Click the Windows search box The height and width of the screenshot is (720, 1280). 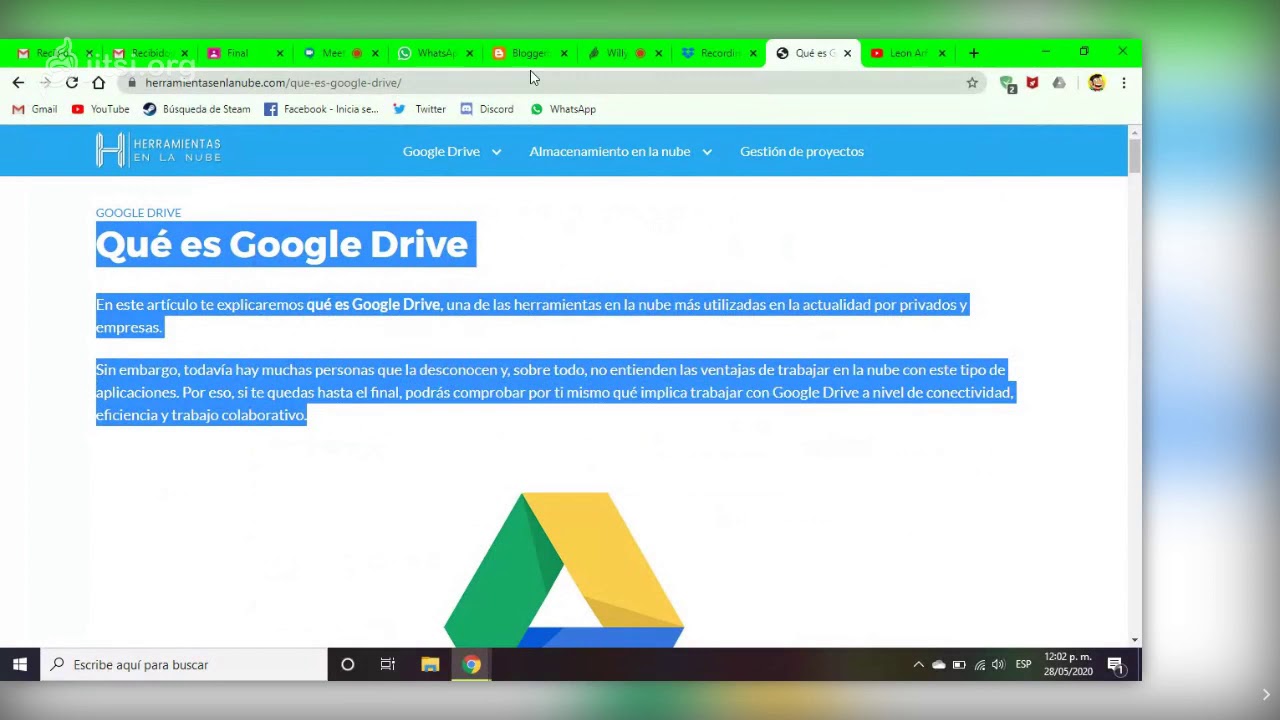click(x=184, y=664)
